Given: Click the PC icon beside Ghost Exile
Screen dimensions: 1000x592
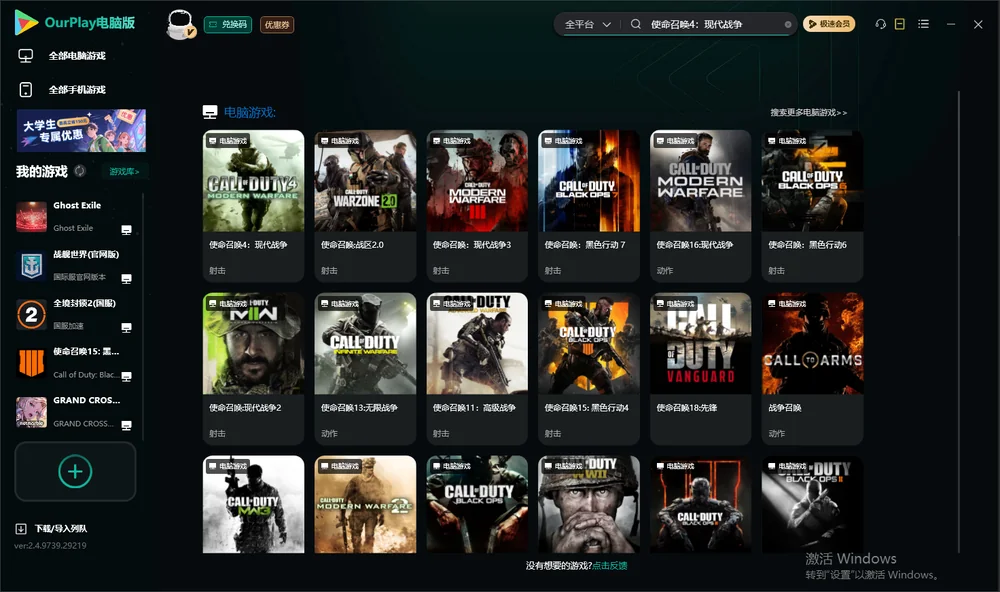Looking at the screenshot, I should 126,230.
